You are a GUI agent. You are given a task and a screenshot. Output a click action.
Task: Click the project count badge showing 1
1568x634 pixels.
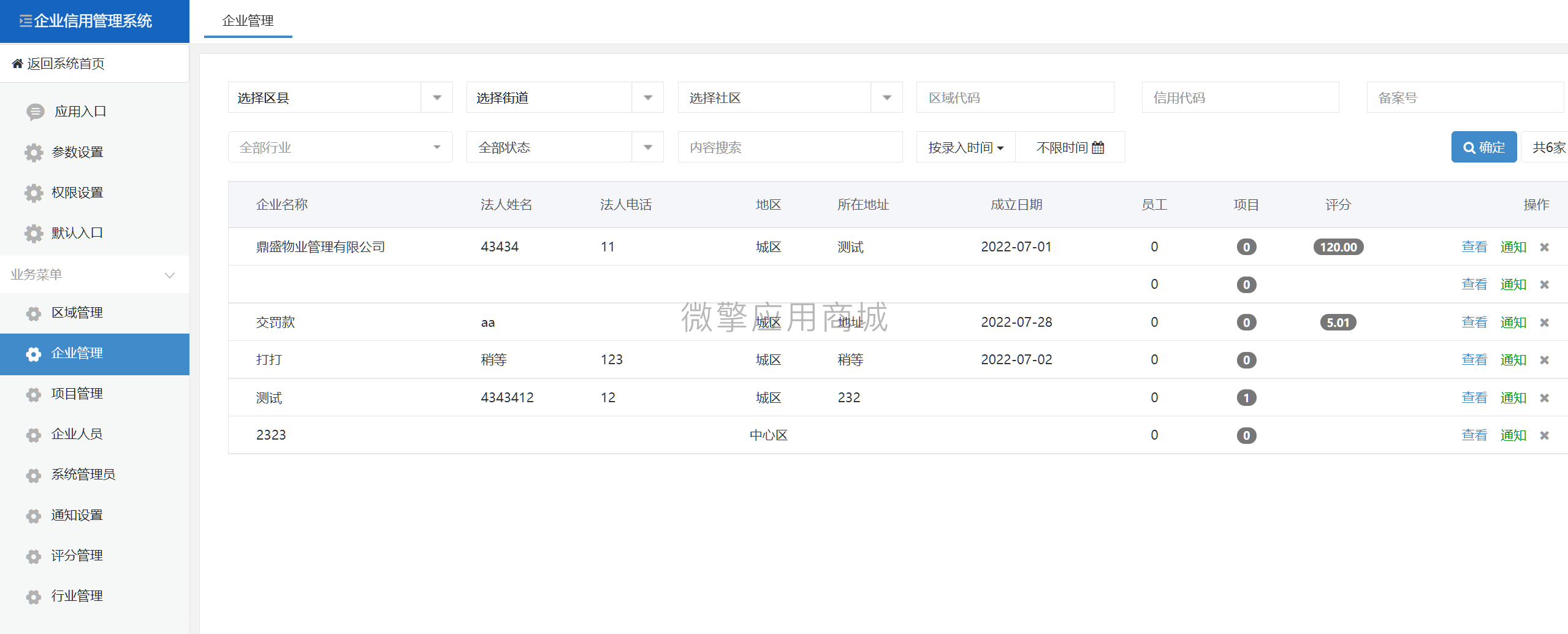coord(1246,398)
